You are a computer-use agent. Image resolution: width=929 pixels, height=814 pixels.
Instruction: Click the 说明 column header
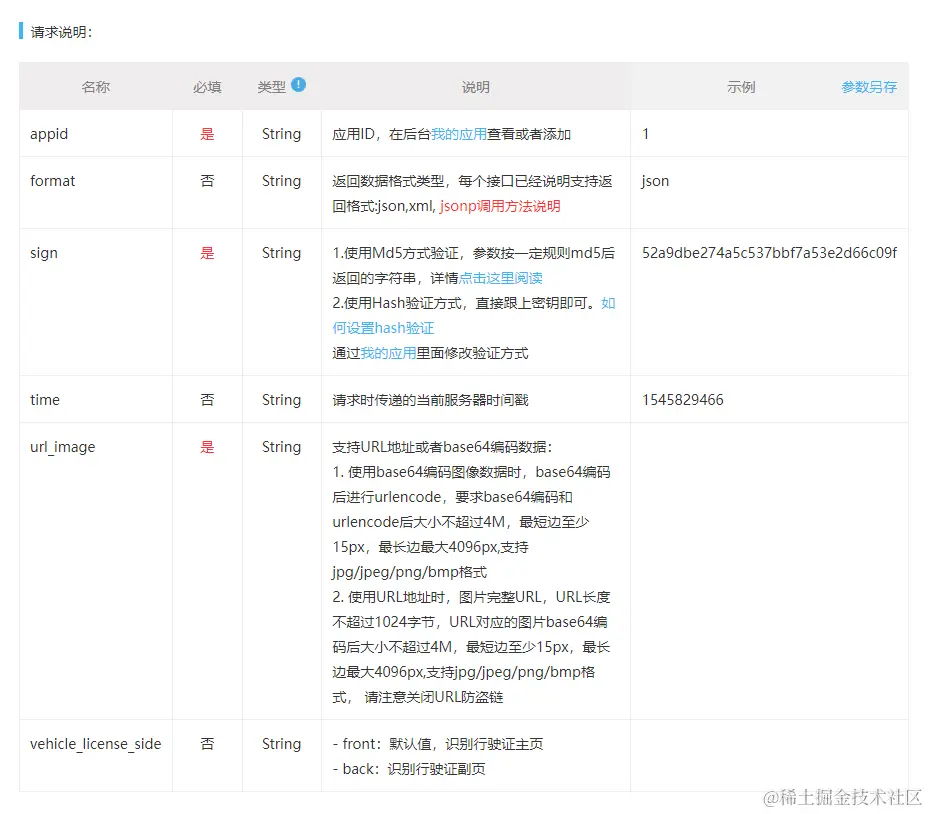pyautogui.click(x=476, y=87)
